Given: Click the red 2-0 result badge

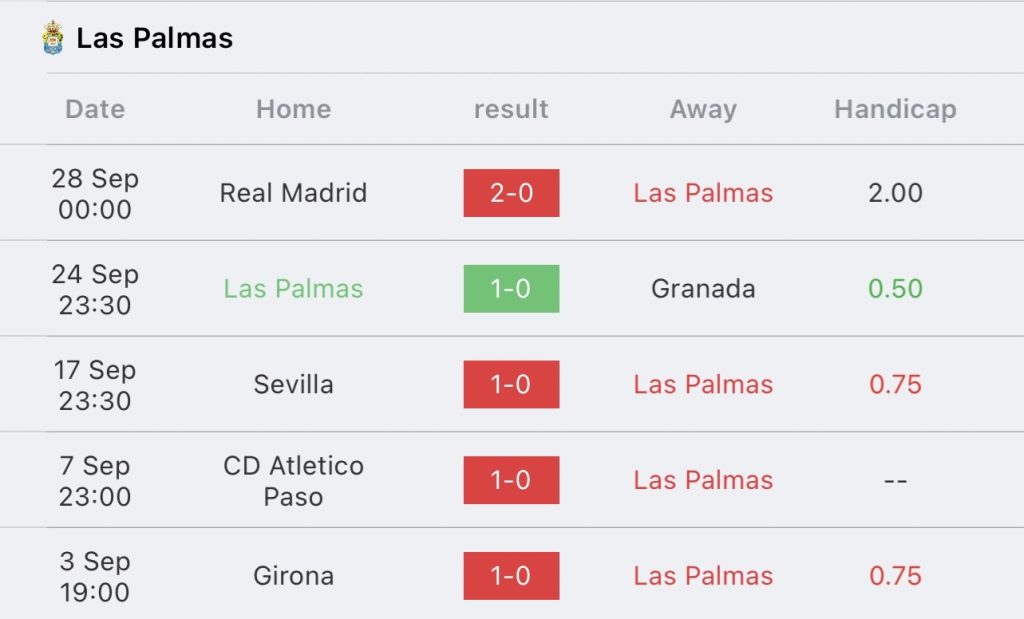Looking at the screenshot, I should coord(511,193).
